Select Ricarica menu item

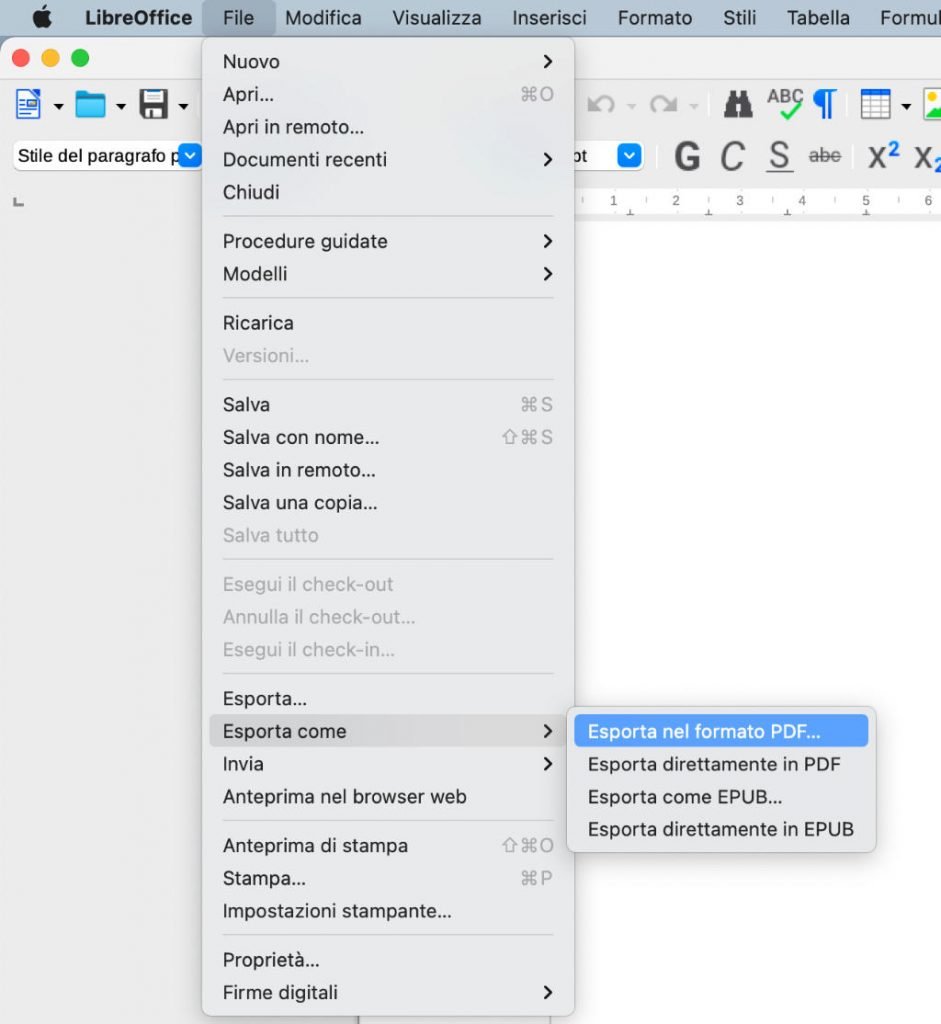point(388,323)
